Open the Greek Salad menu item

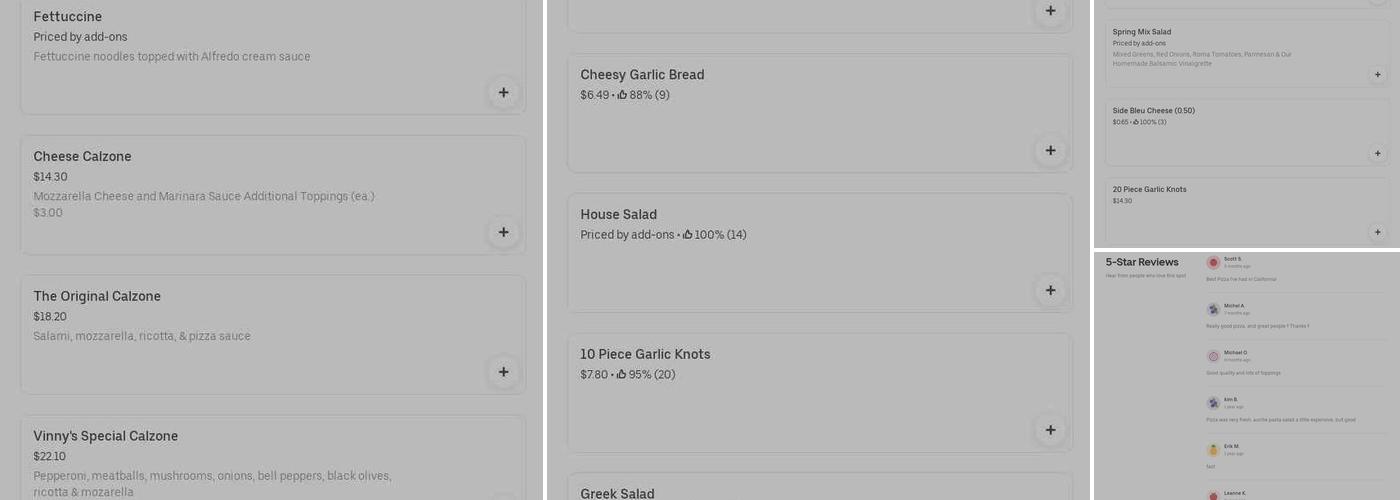[617, 493]
